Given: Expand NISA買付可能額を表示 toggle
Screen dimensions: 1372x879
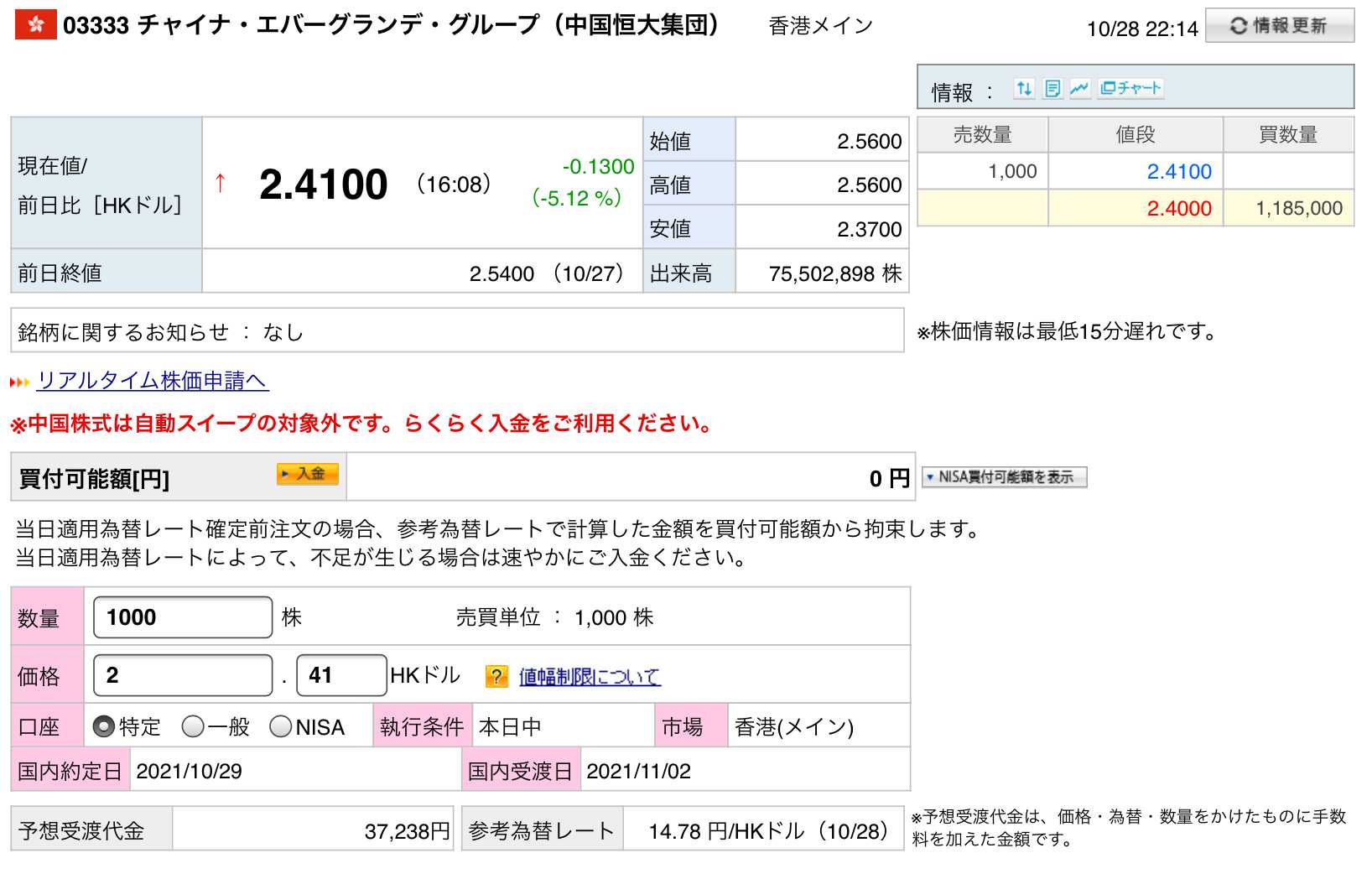Looking at the screenshot, I should coord(1005,477).
